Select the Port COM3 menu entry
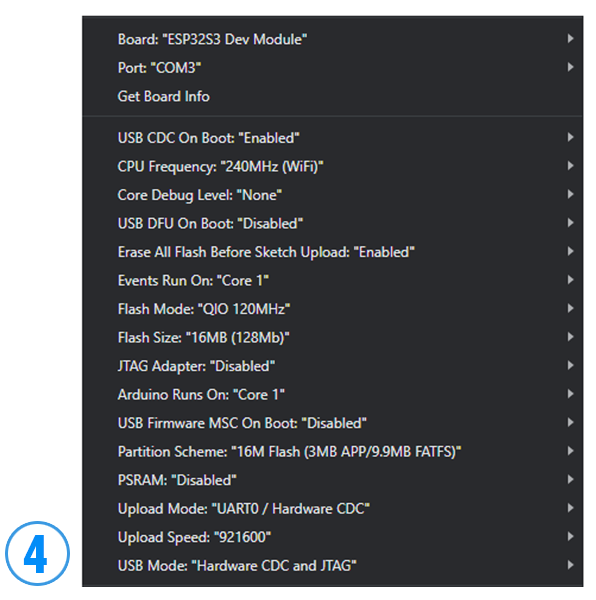The width and height of the screenshot is (596, 600). [x=332, y=68]
